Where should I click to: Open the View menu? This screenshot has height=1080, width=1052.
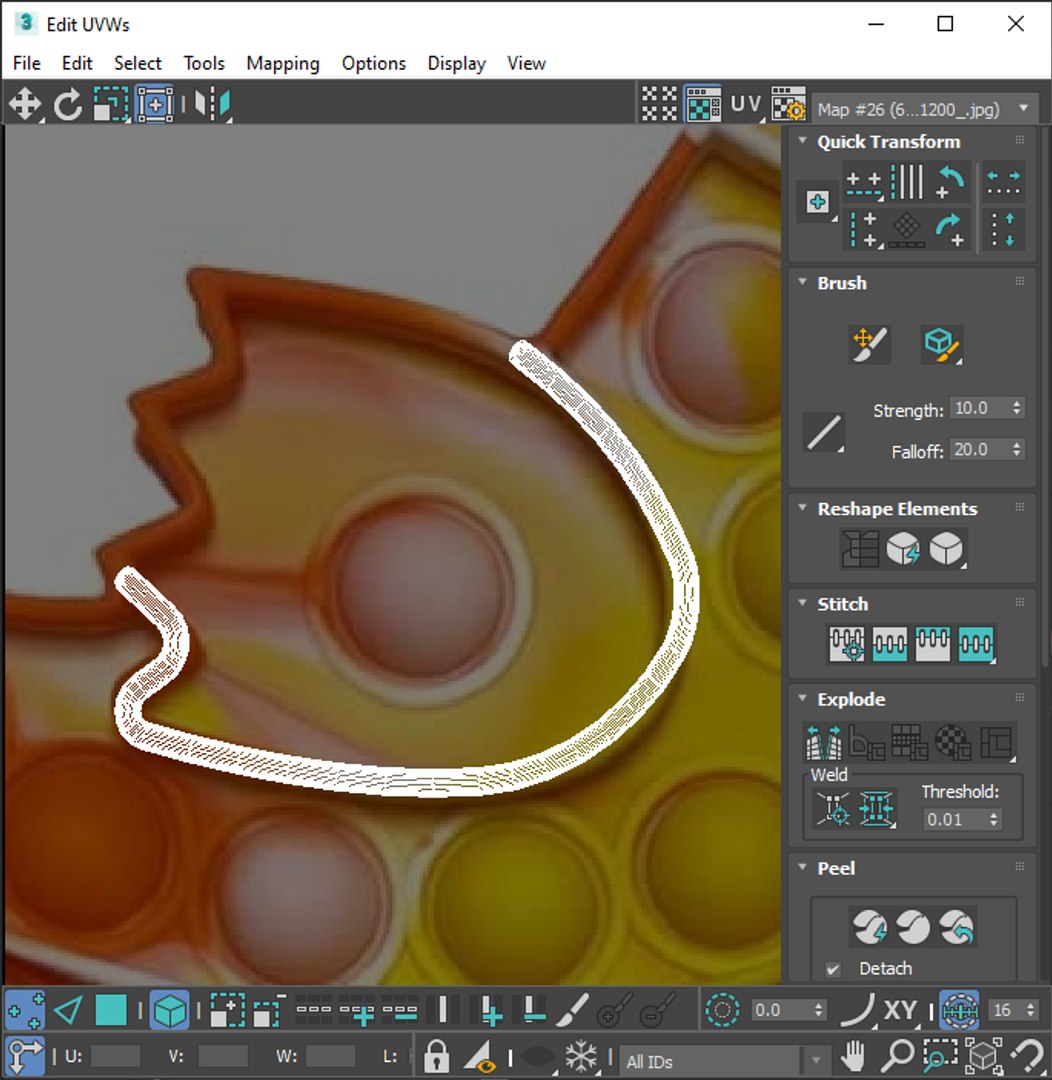click(x=526, y=63)
